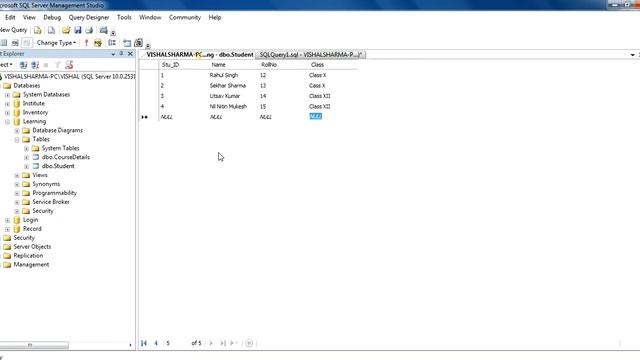Open the Query Designer menu
This screenshot has width=640, height=360.
click(x=89, y=18)
